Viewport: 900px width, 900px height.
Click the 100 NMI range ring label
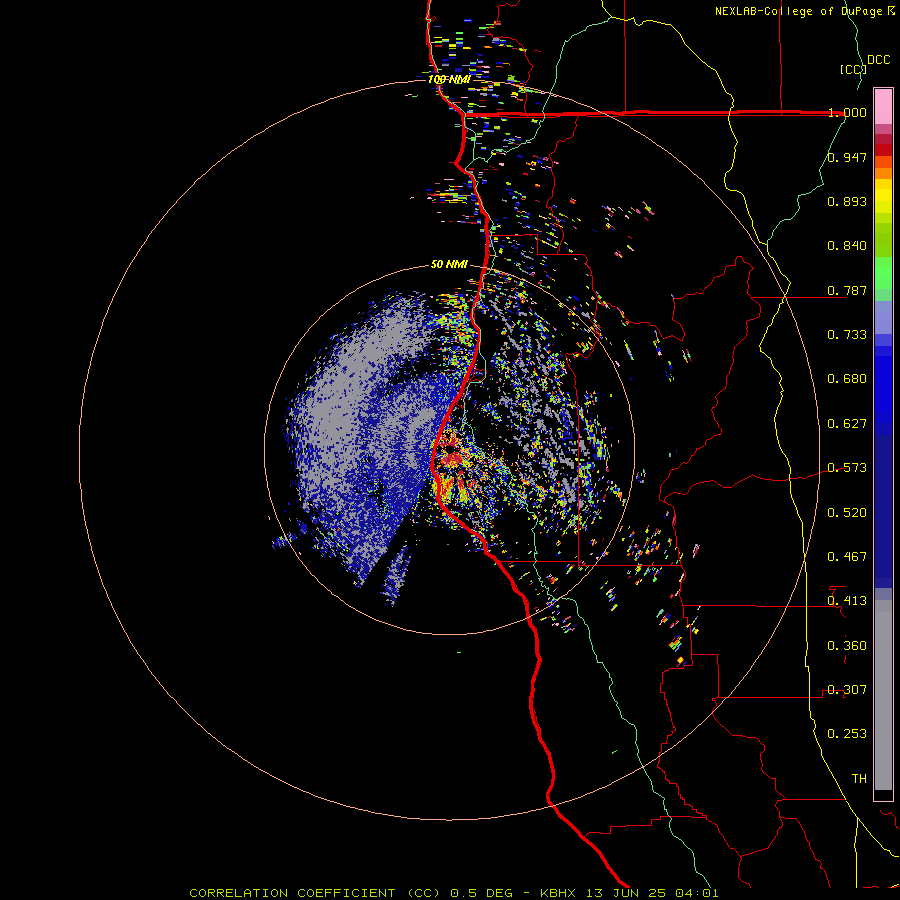pyautogui.click(x=449, y=79)
